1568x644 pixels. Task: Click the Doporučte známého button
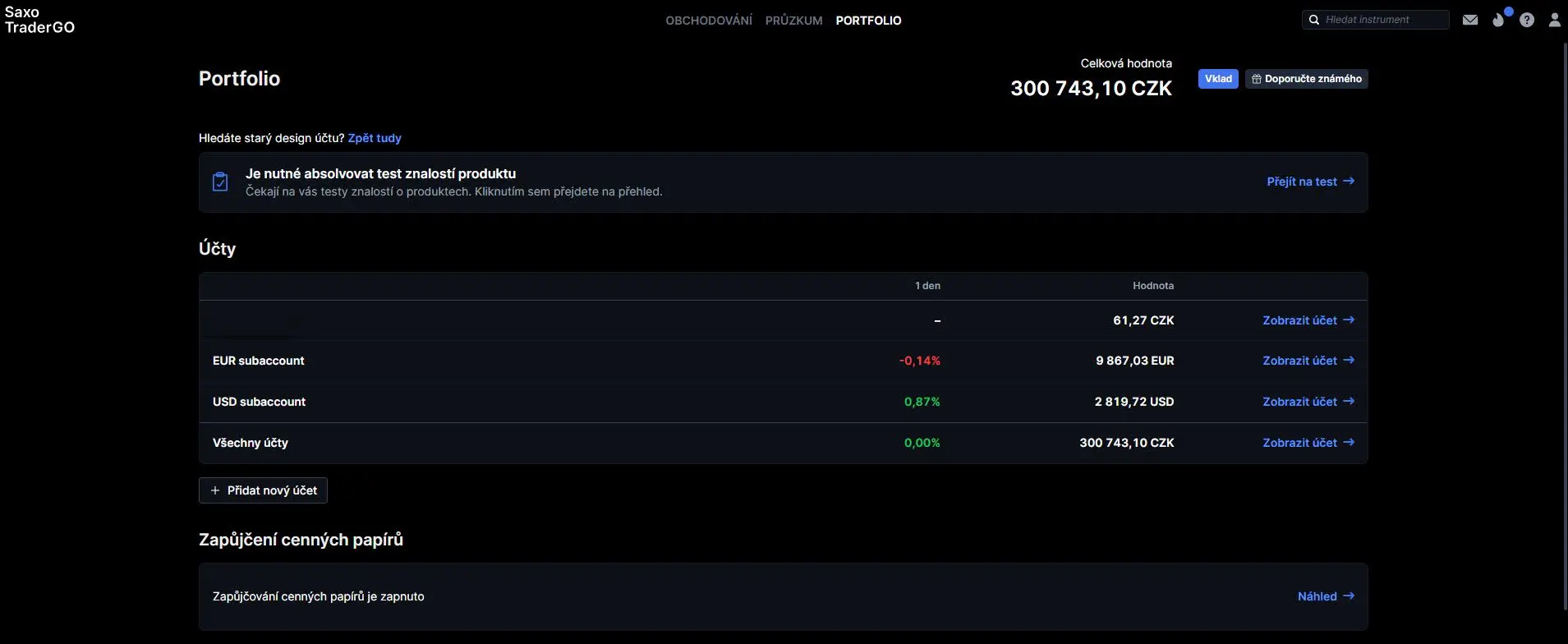[1306, 79]
